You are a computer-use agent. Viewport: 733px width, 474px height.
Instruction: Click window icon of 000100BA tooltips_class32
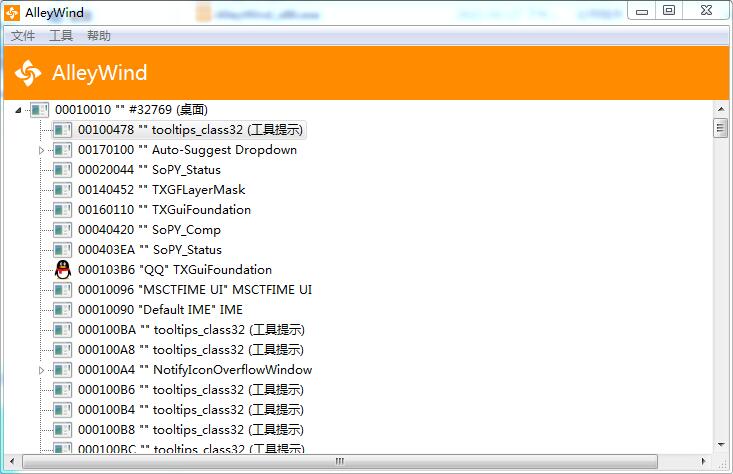[62, 330]
